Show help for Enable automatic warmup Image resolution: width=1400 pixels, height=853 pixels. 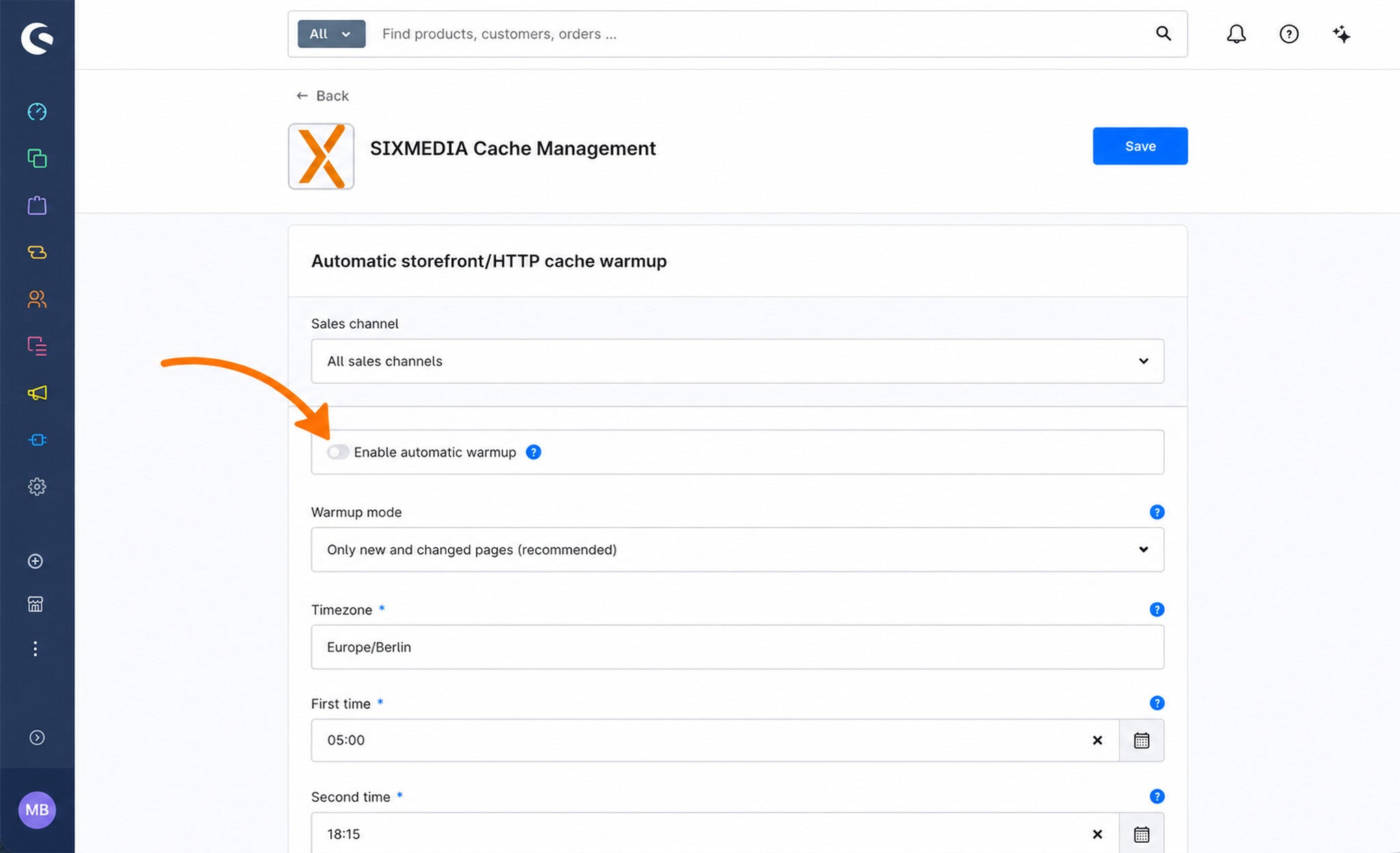coord(533,452)
